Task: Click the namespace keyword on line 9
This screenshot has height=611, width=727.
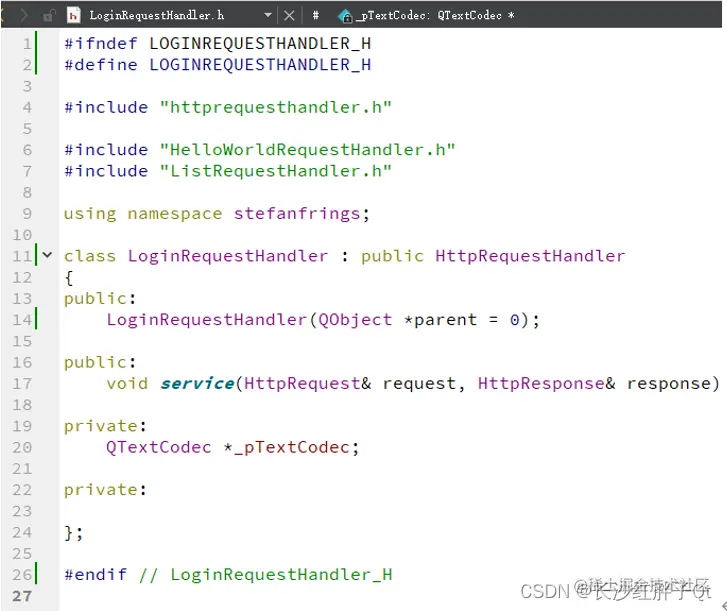Action: 175,214
